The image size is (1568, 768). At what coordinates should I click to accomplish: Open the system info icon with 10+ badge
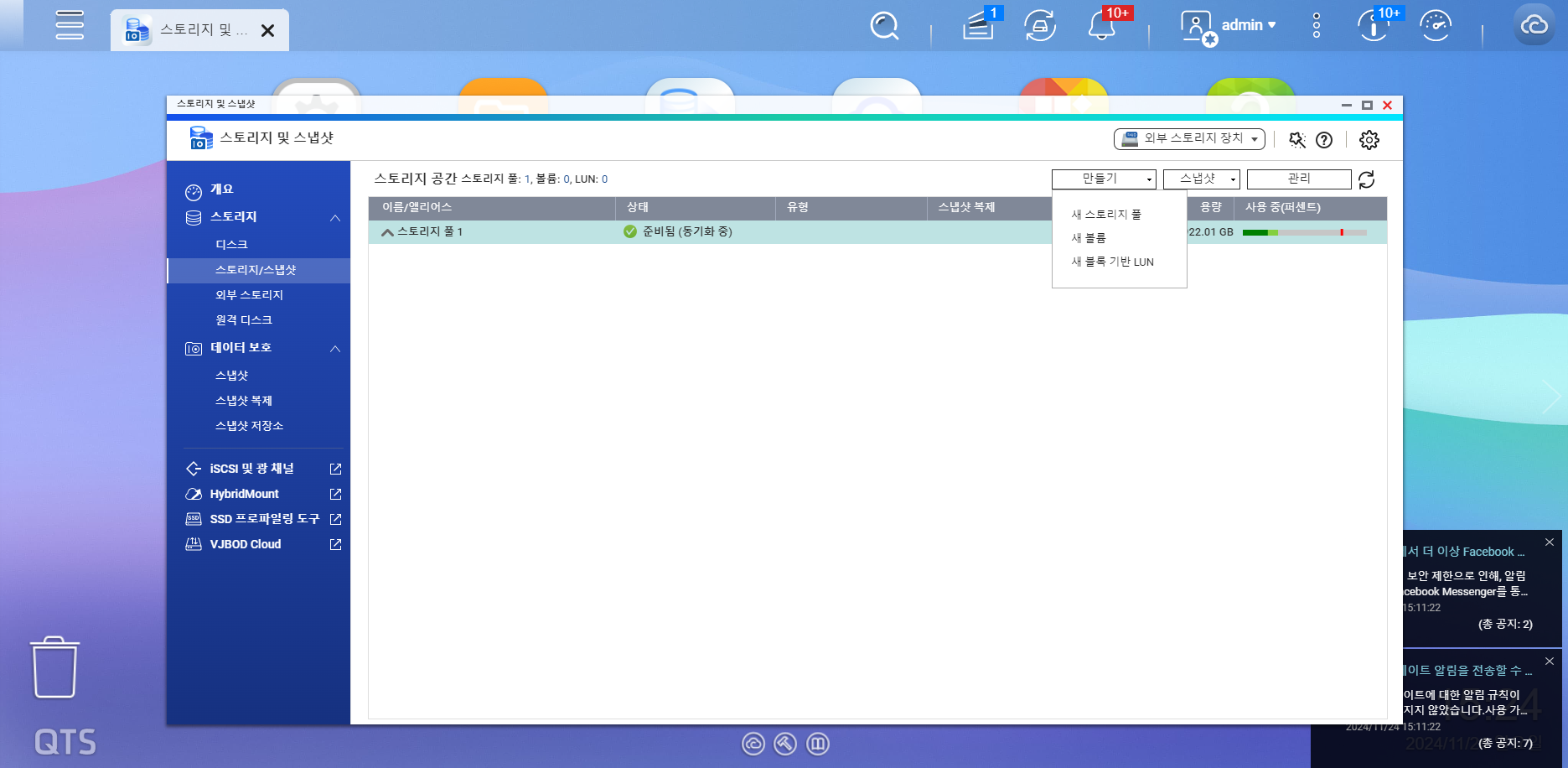click(x=1374, y=26)
